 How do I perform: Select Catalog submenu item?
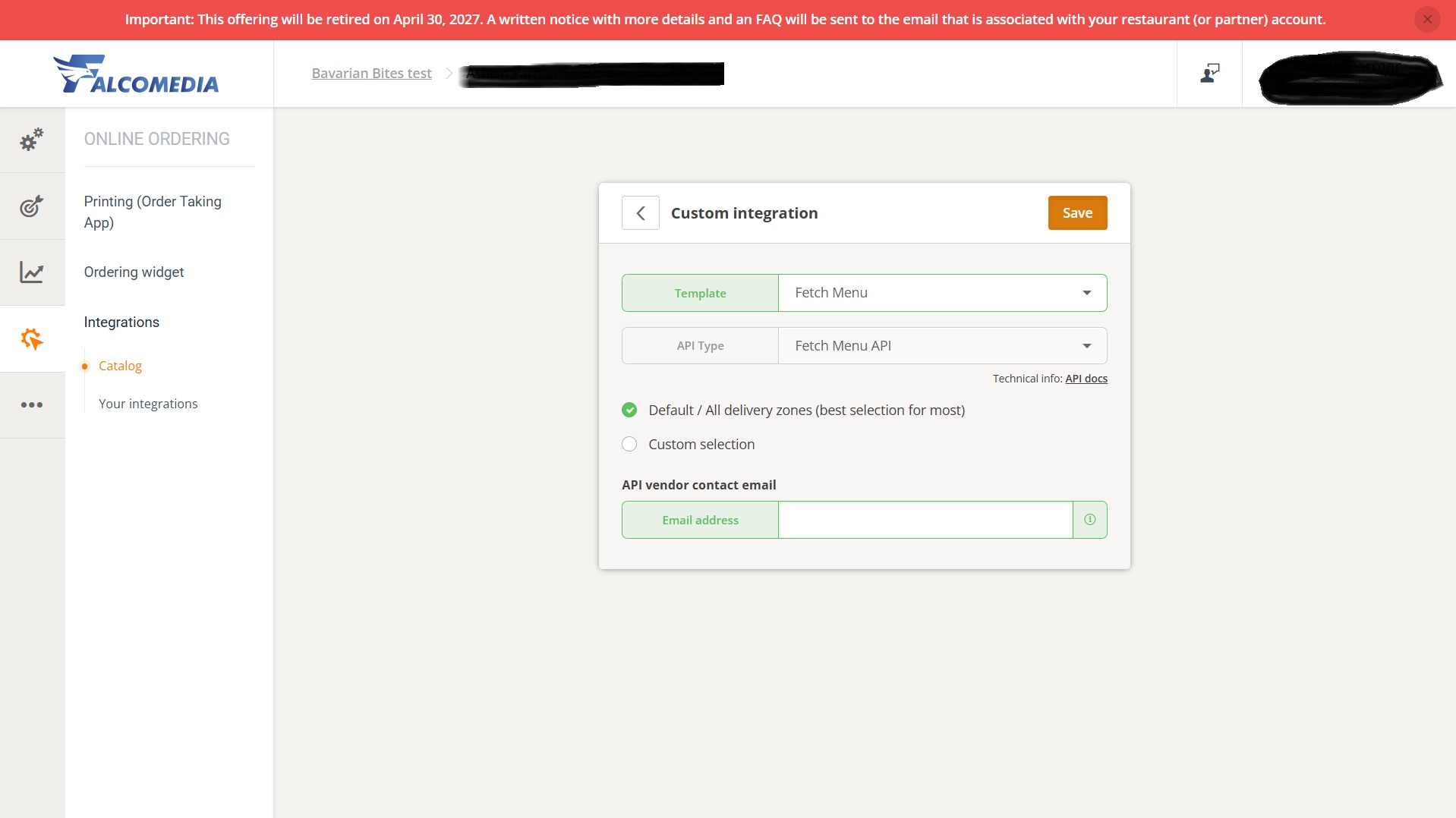pos(120,366)
